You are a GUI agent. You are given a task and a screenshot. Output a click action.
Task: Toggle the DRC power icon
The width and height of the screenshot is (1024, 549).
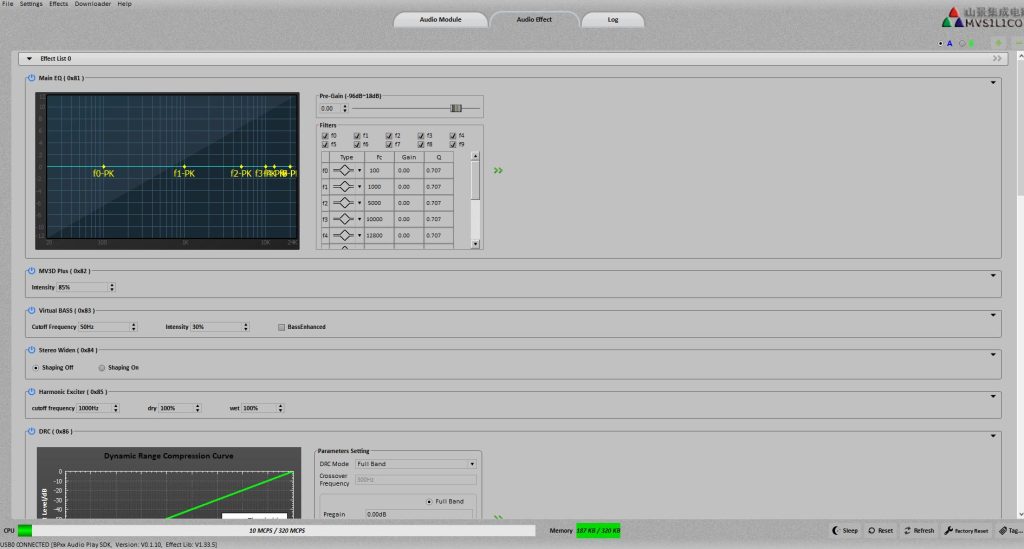(x=31, y=431)
